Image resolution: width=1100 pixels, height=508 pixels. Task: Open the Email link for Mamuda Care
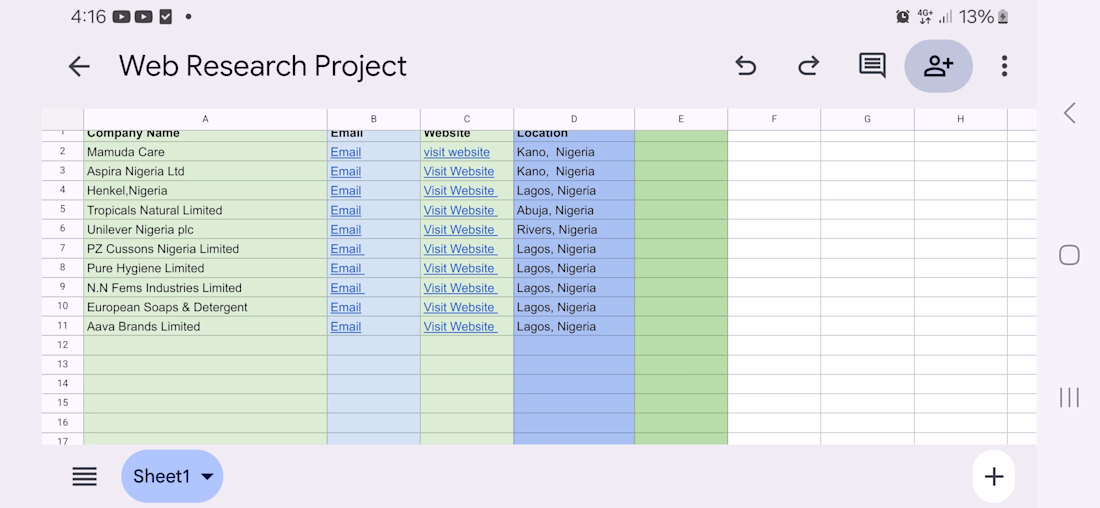tap(346, 152)
